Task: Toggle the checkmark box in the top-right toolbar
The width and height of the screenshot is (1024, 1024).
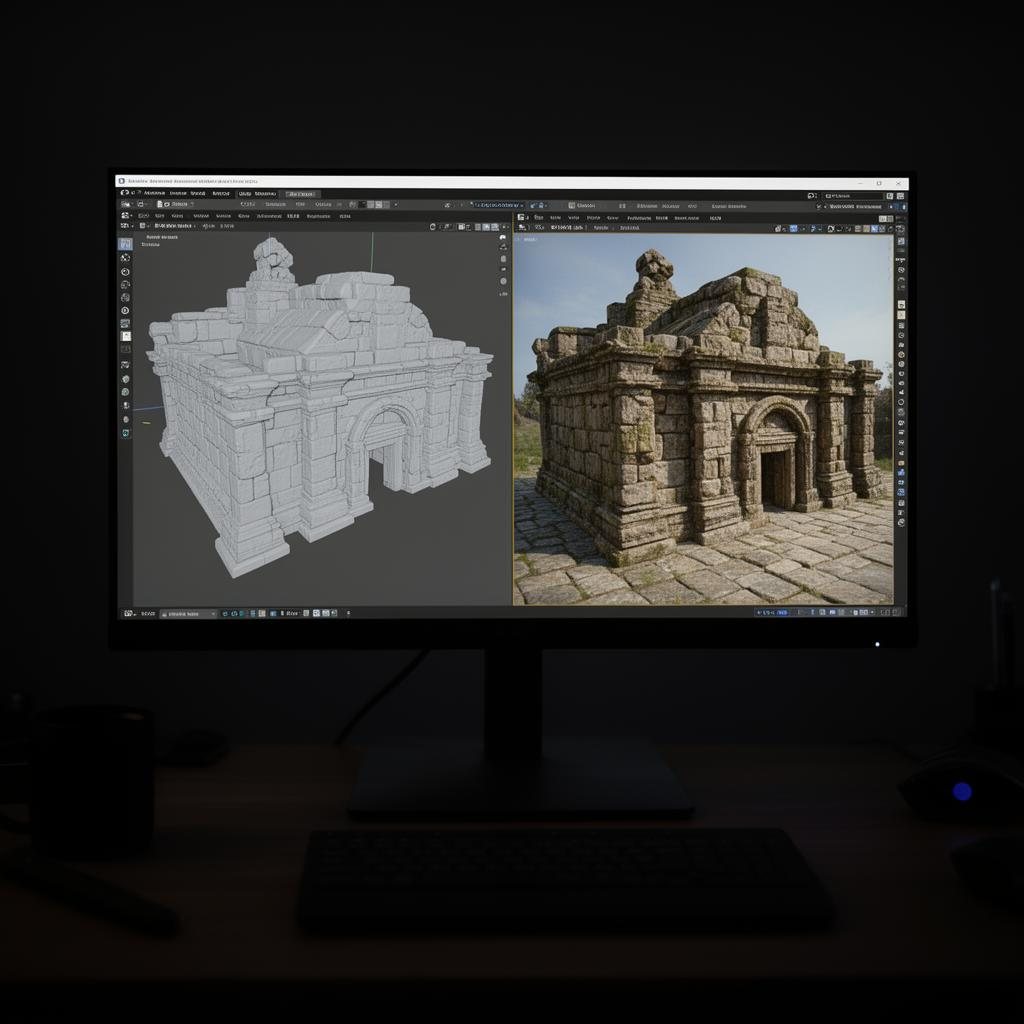Action: pyautogui.click(x=819, y=206)
